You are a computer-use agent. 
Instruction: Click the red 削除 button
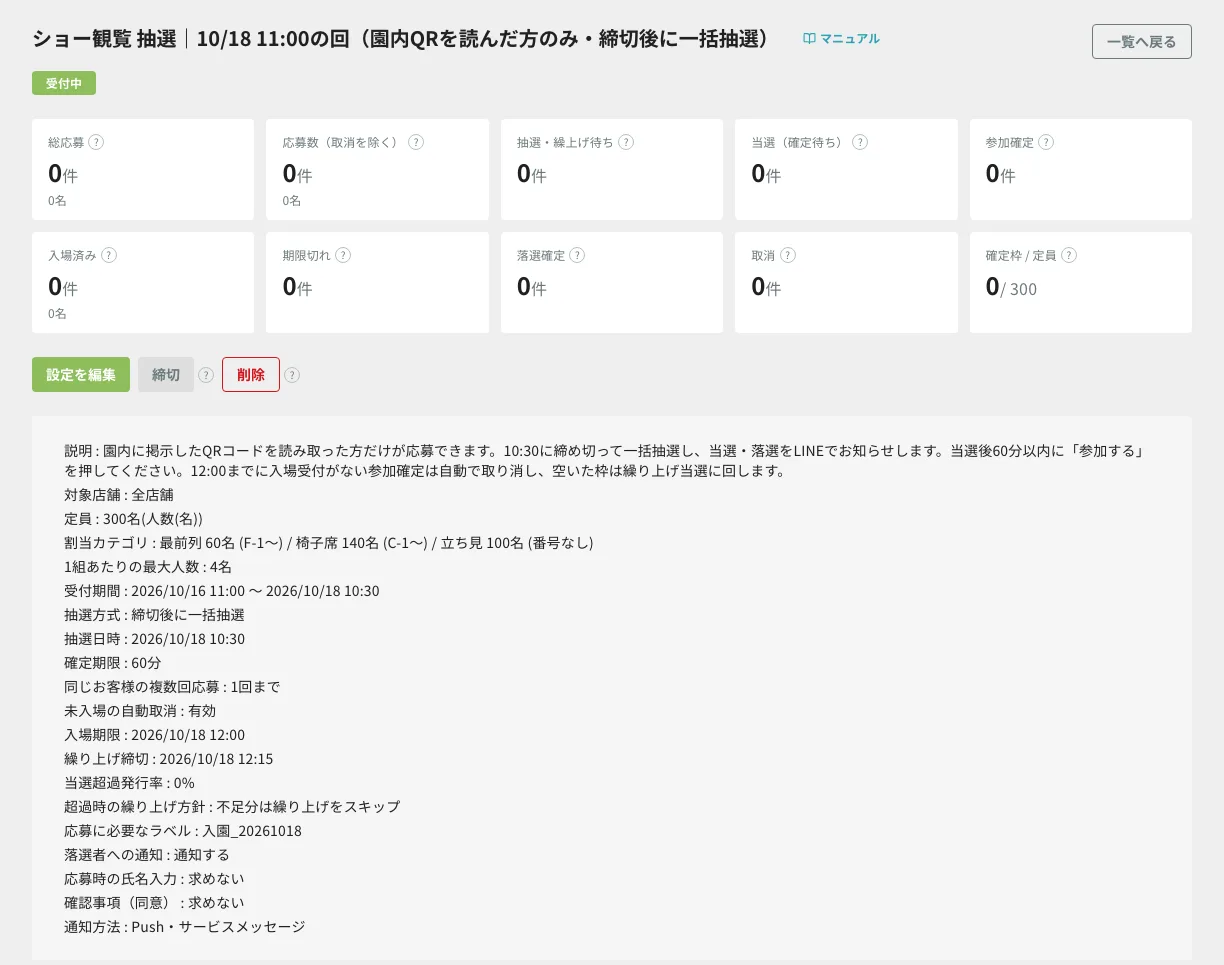coord(251,375)
